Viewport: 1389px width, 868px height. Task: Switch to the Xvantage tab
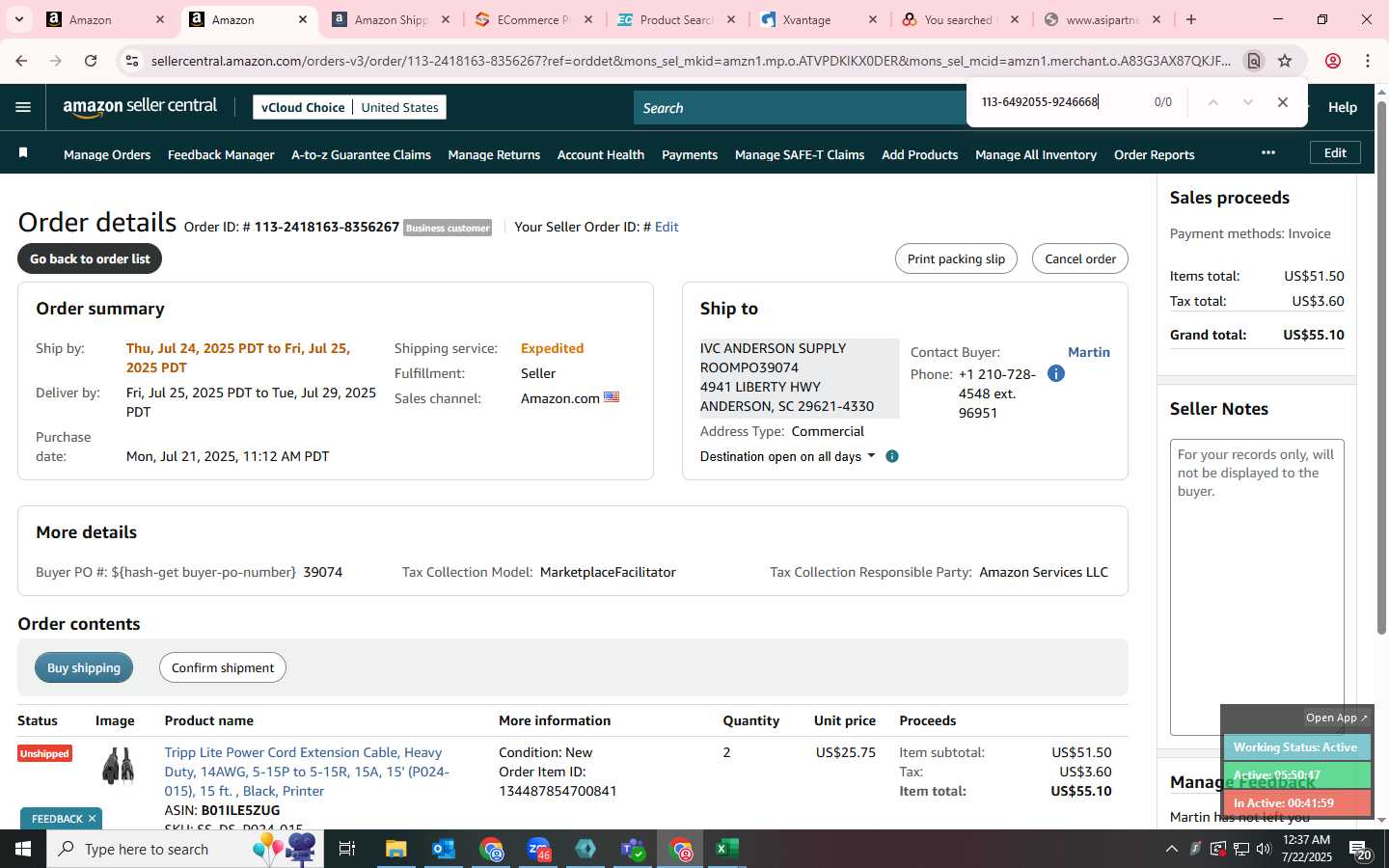819,19
